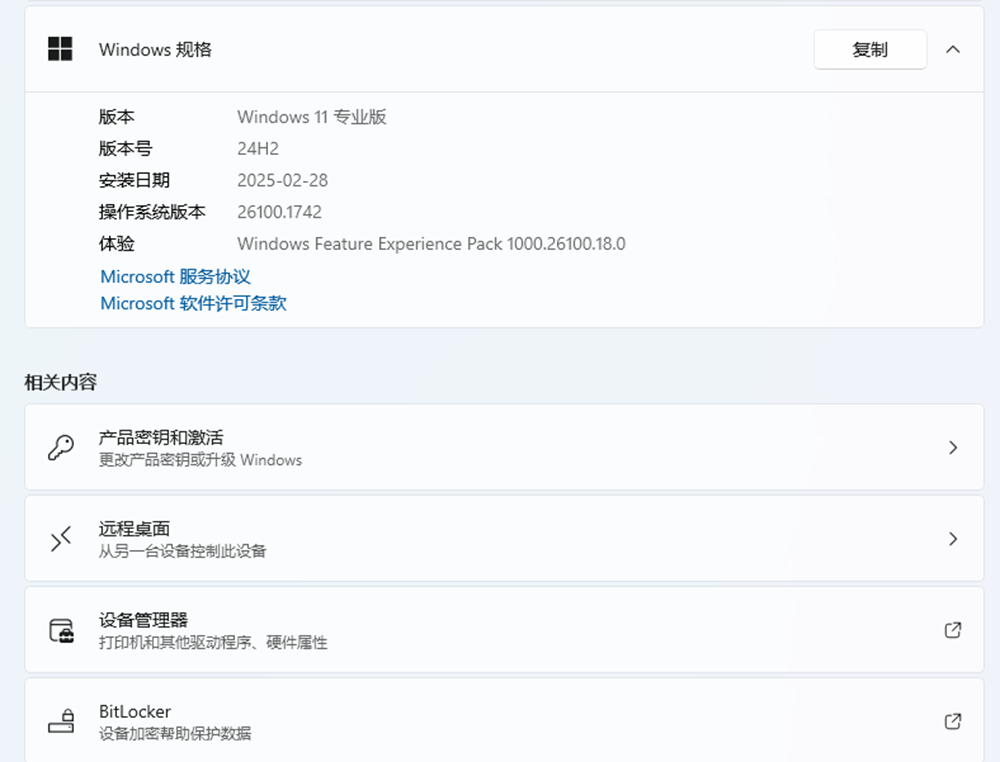Viewport: 1000px width, 762px height.
Task: Click the version number 24H2
Action: tap(258, 149)
